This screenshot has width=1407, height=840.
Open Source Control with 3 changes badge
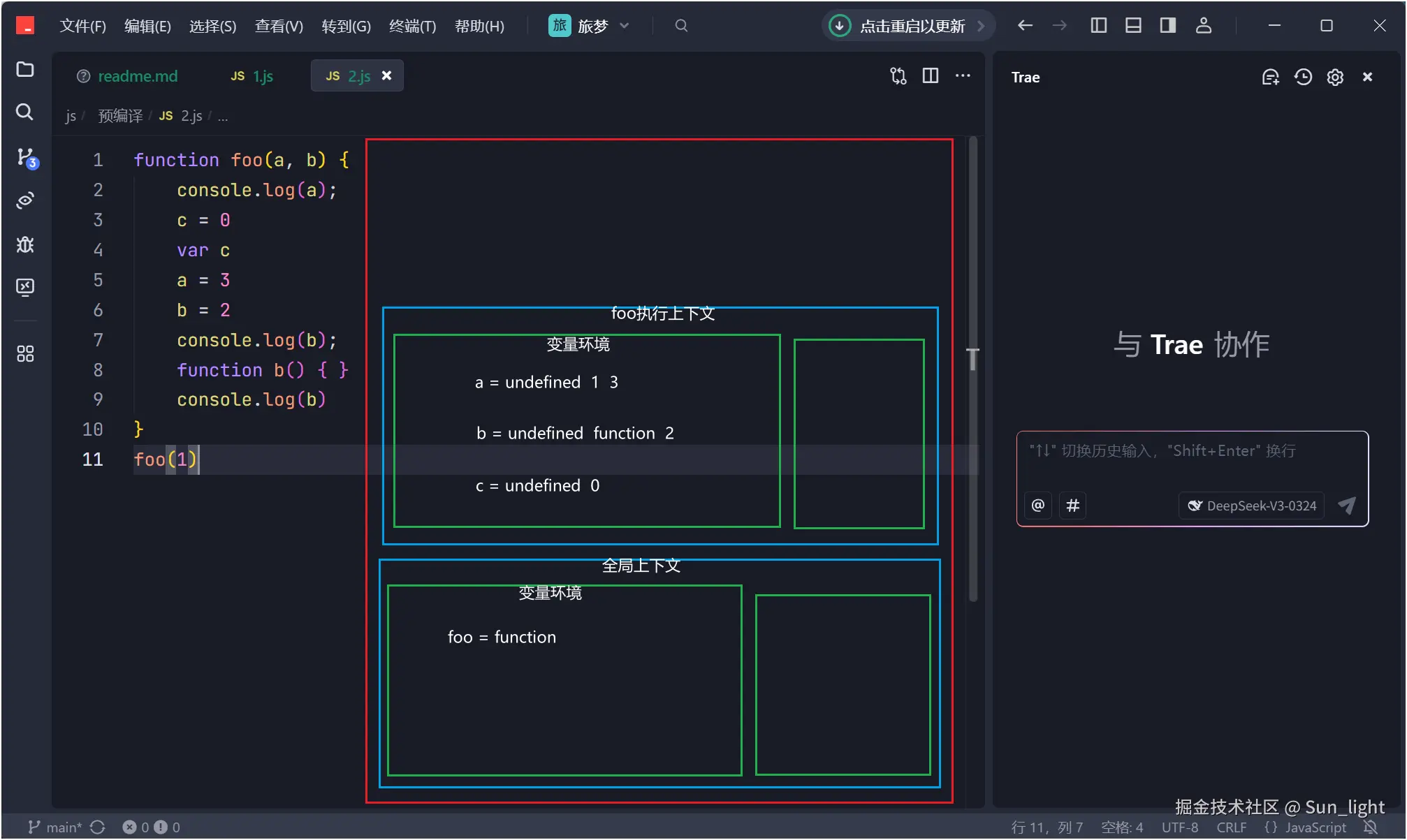point(26,157)
